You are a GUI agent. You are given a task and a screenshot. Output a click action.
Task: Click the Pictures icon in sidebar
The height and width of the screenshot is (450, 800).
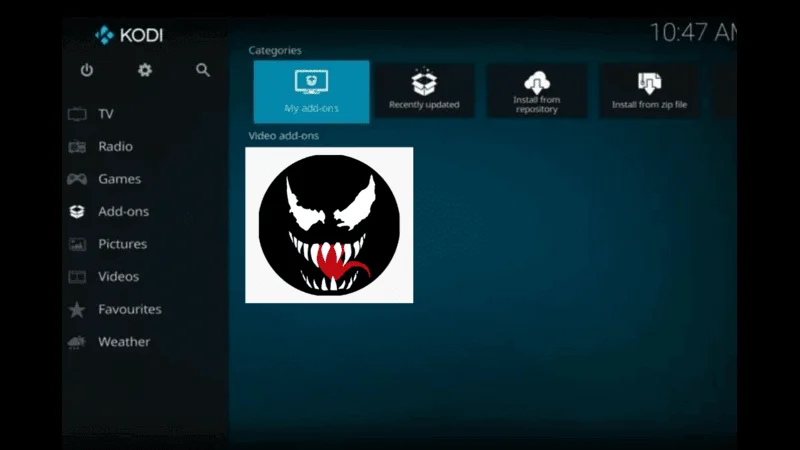pos(77,244)
